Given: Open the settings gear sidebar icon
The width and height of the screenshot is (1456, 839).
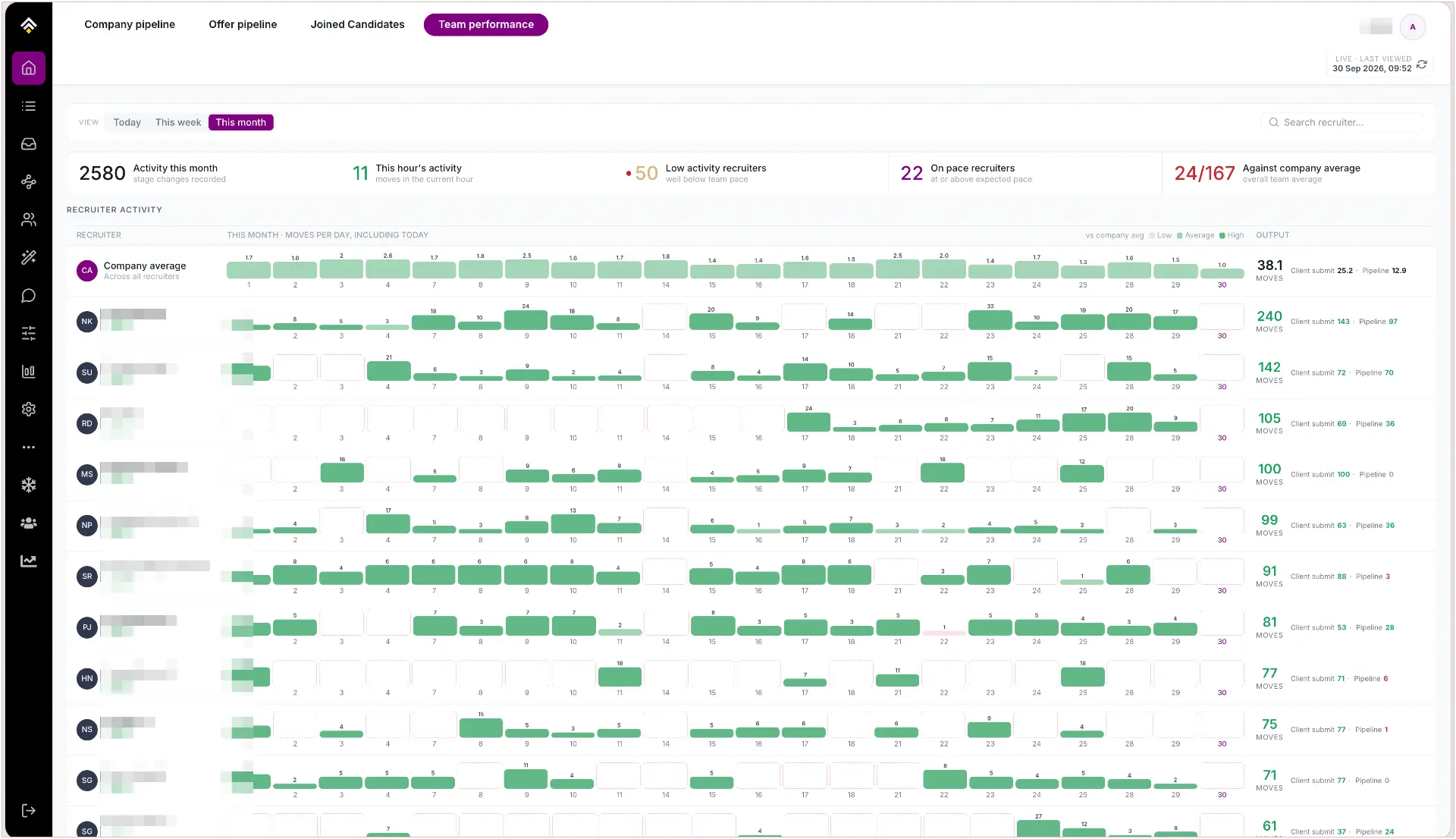Looking at the screenshot, I should tap(29, 410).
